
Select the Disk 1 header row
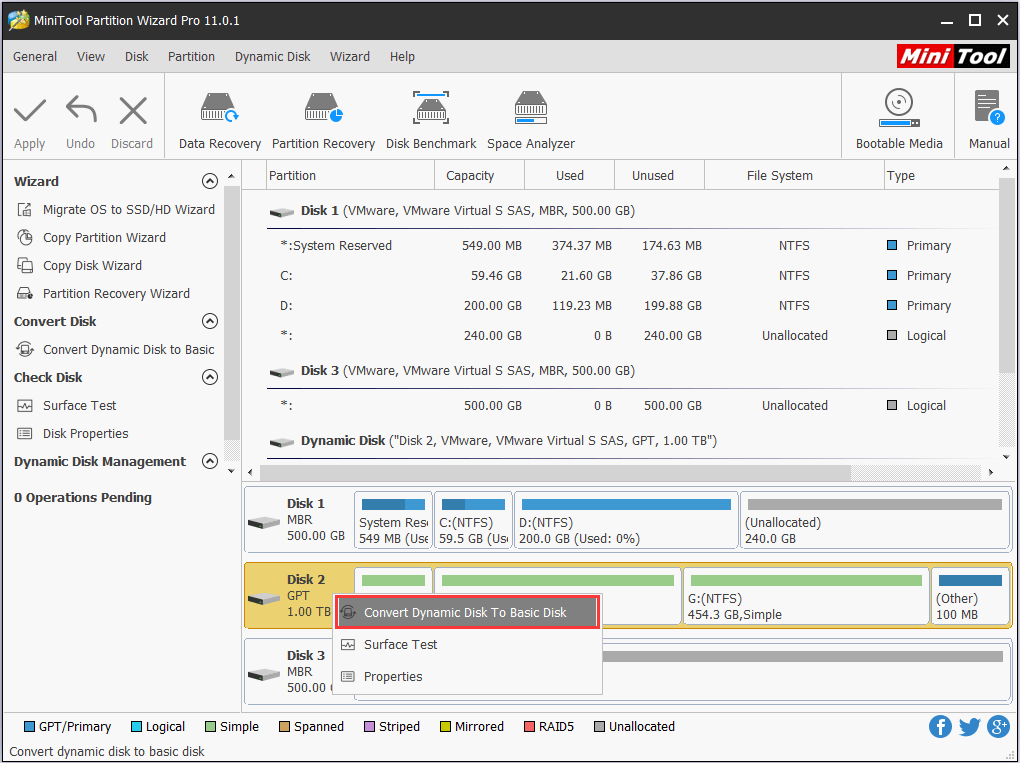pos(632,211)
